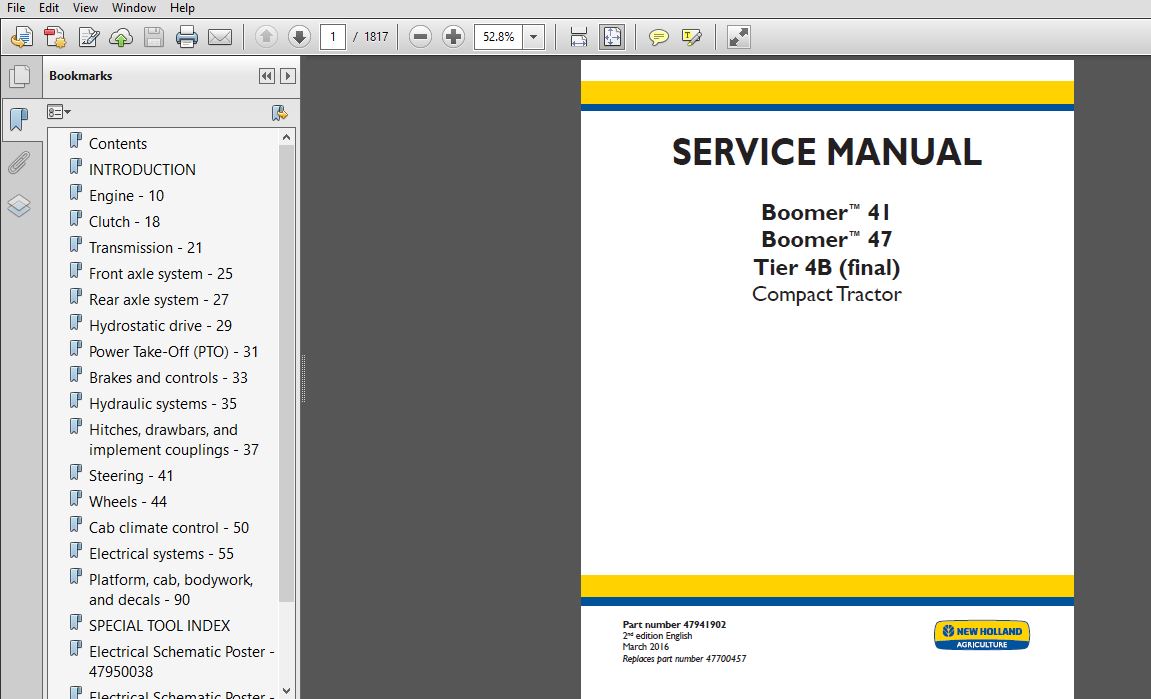Screen dimensions: 1151x699
Task: Open the Electrical systems - 55 bookmark
Action: click(x=161, y=554)
